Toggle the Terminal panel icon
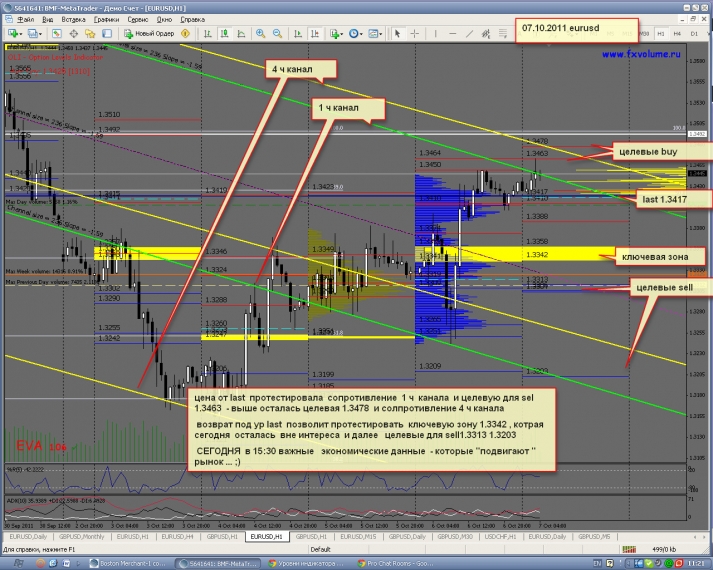This screenshot has width=713, height=570. point(107,34)
